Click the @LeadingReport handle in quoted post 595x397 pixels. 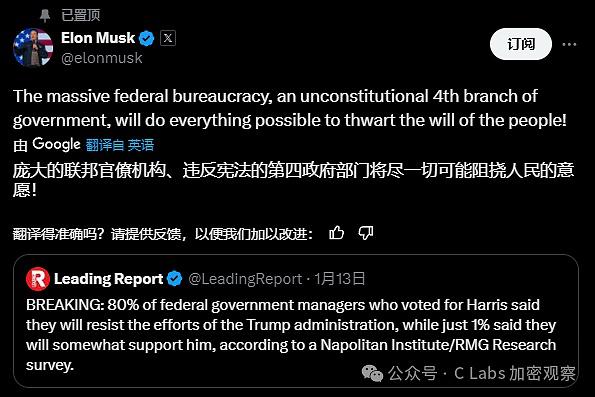(x=245, y=279)
